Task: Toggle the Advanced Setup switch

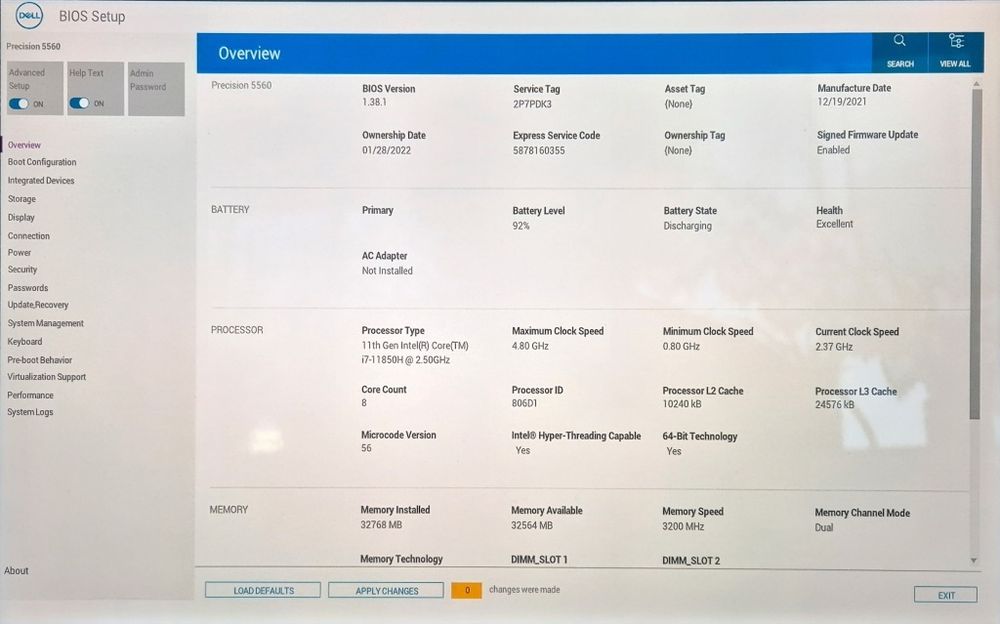Action: click(18, 103)
